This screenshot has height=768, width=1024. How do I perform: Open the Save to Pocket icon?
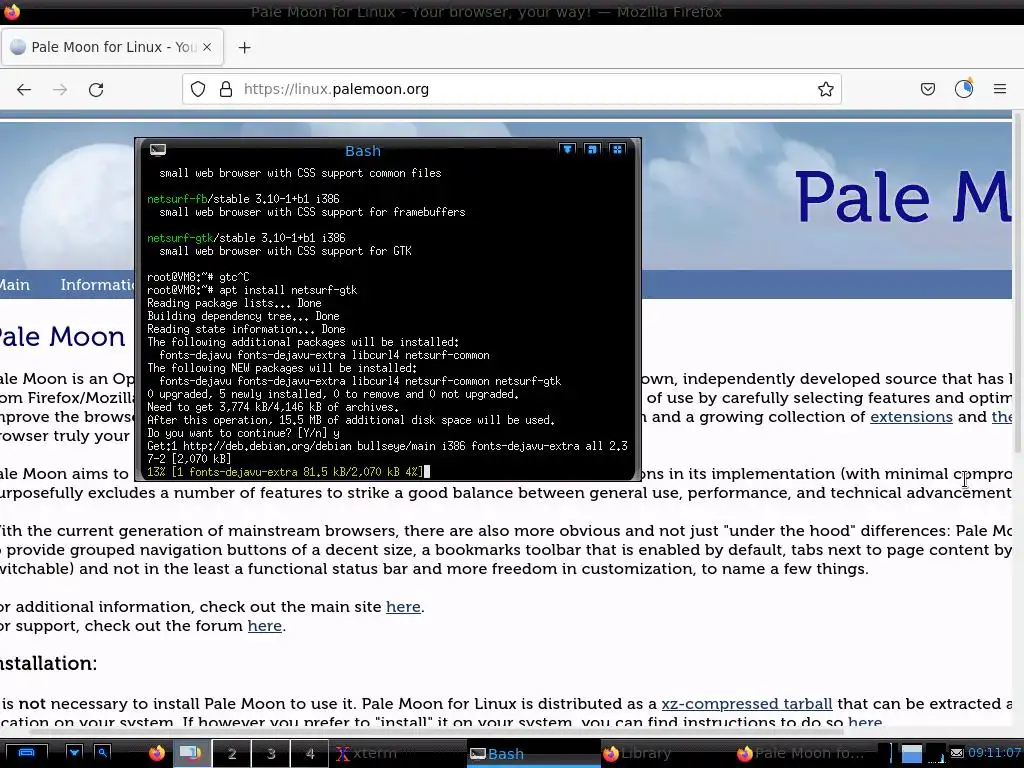tap(927, 89)
